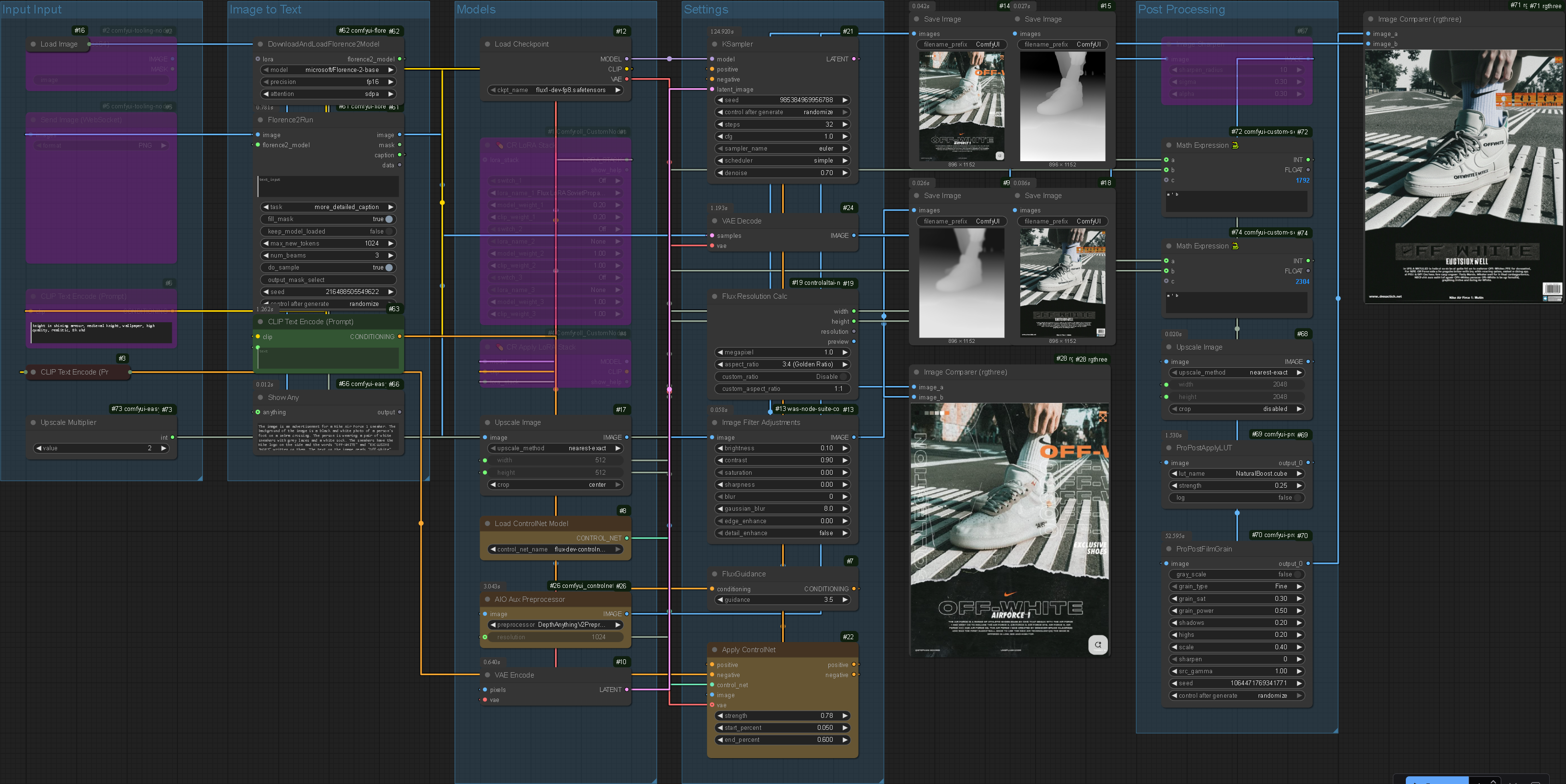Collapse the ProPostApplyLUT node dot

pyautogui.click(x=1168, y=448)
